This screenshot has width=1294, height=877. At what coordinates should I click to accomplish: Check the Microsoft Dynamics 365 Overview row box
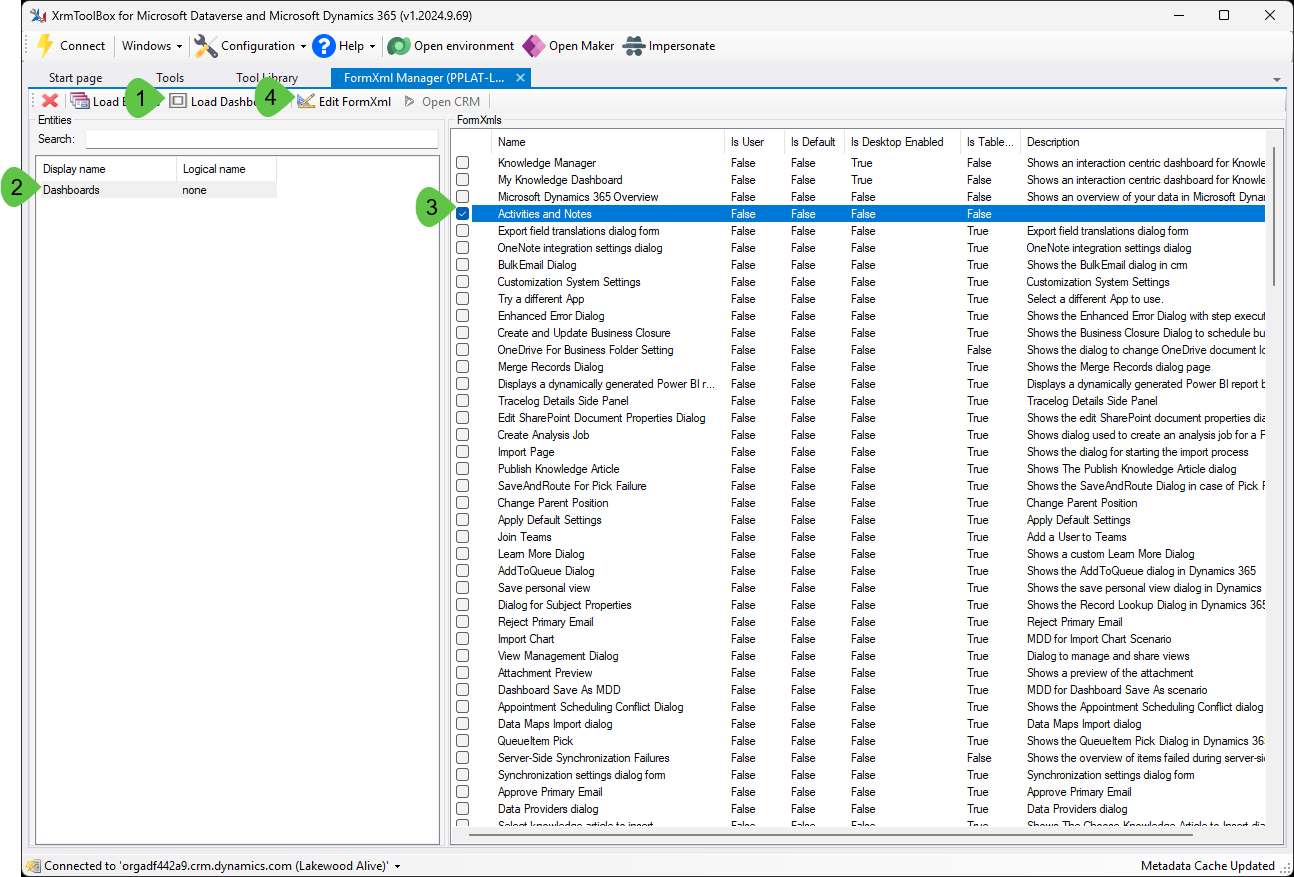(x=463, y=197)
